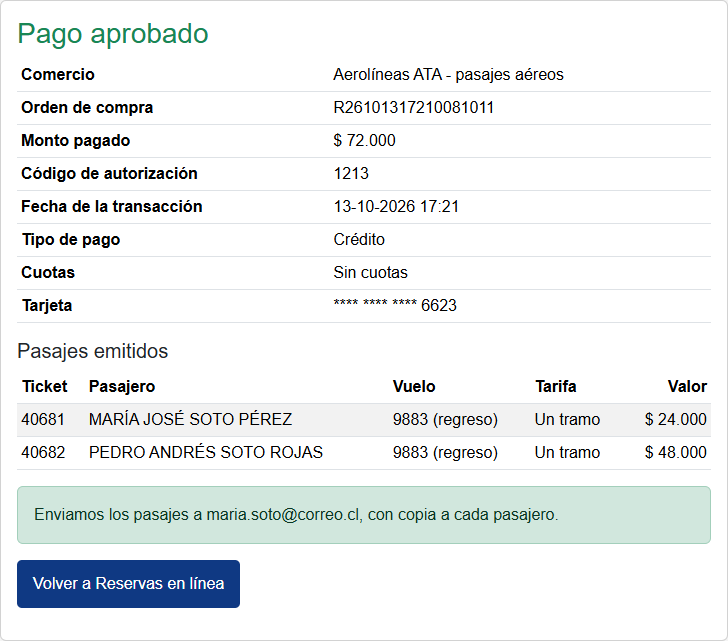Select the $ 72.000 paid amount
Viewport: 728px width, 641px height.
364,140
